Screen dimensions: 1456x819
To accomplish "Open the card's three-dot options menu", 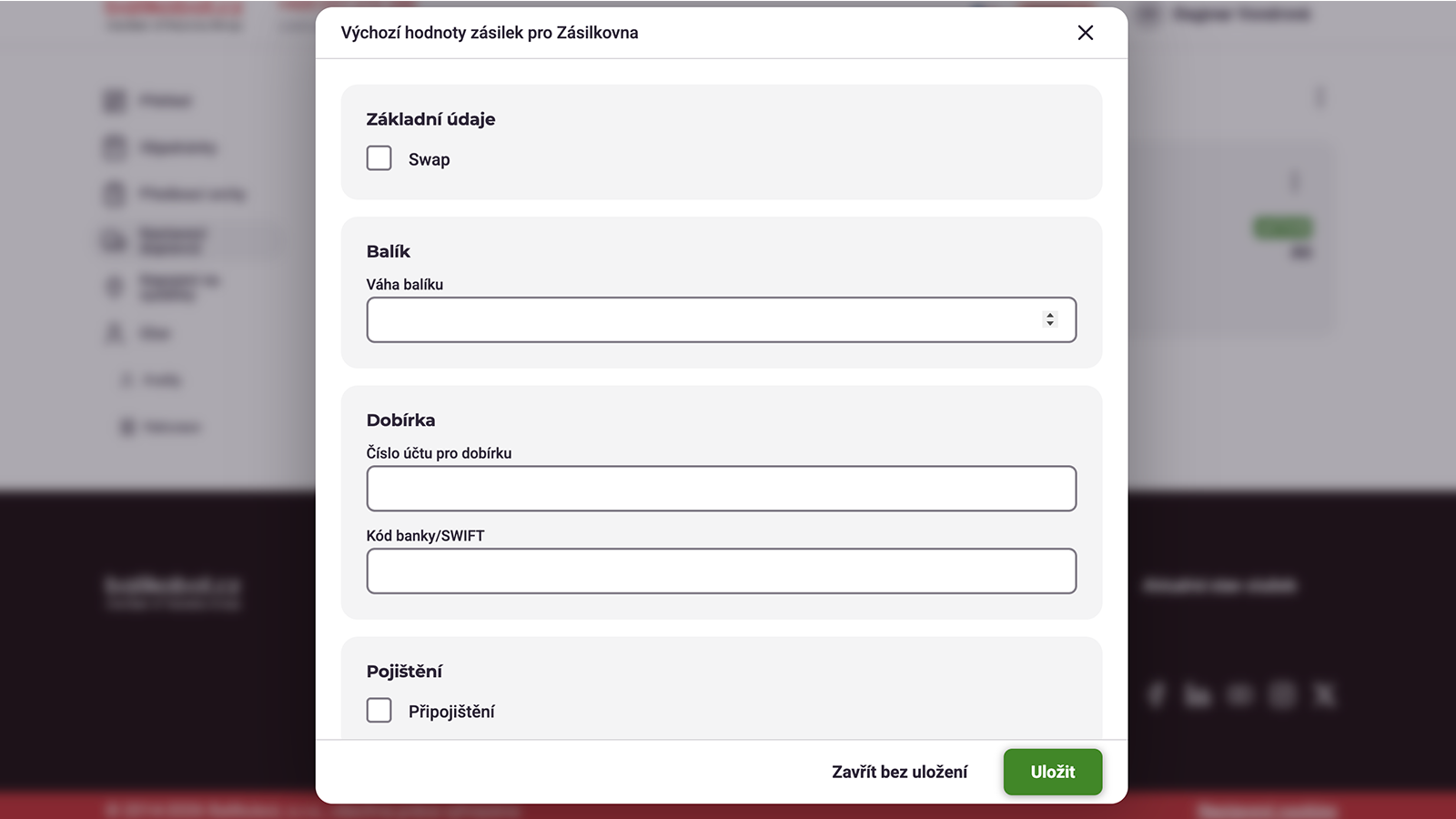I will click(1294, 181).
